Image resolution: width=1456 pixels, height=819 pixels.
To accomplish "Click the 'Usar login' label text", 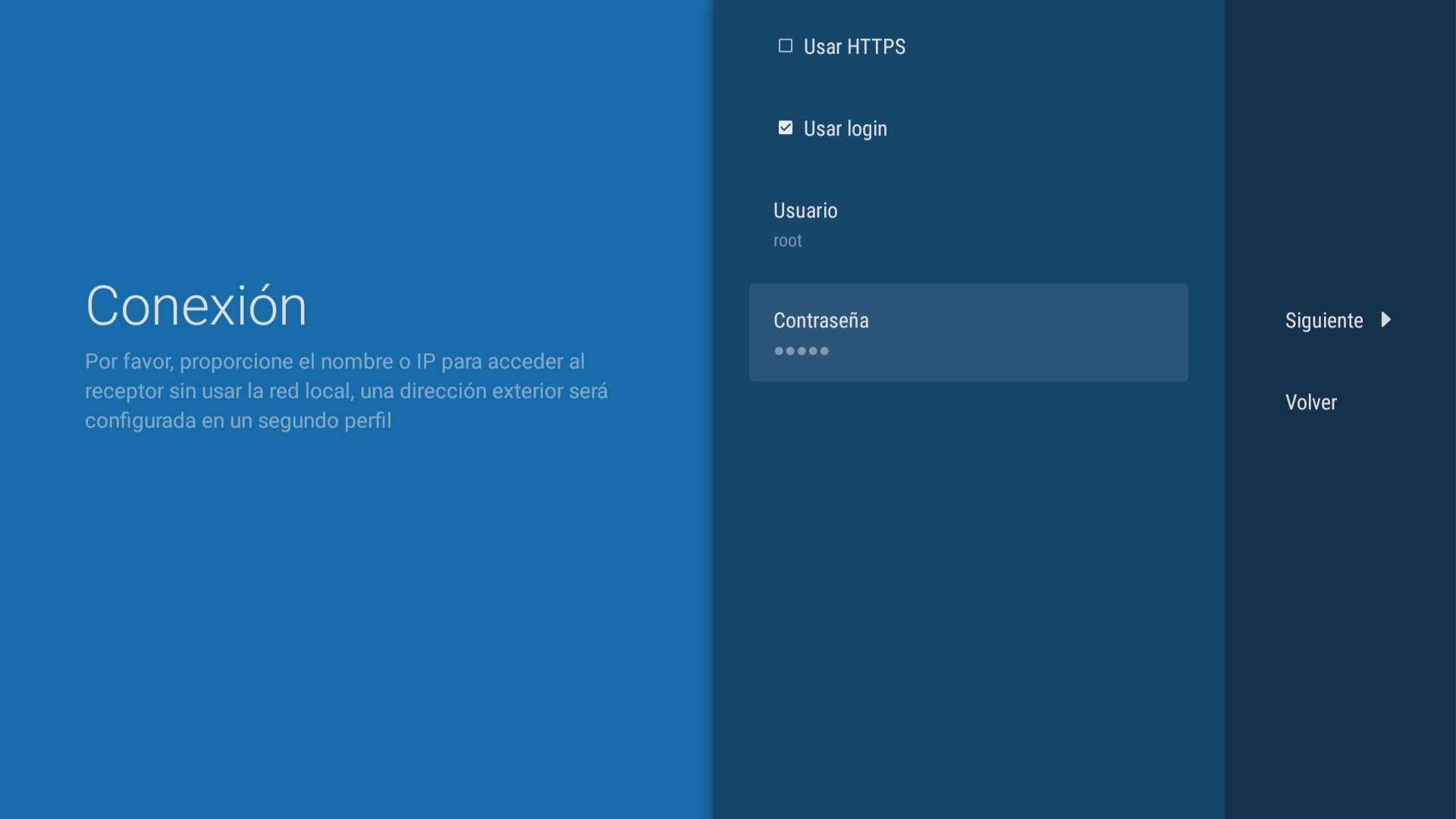I will pyautogui.click(x=845, y=129).
